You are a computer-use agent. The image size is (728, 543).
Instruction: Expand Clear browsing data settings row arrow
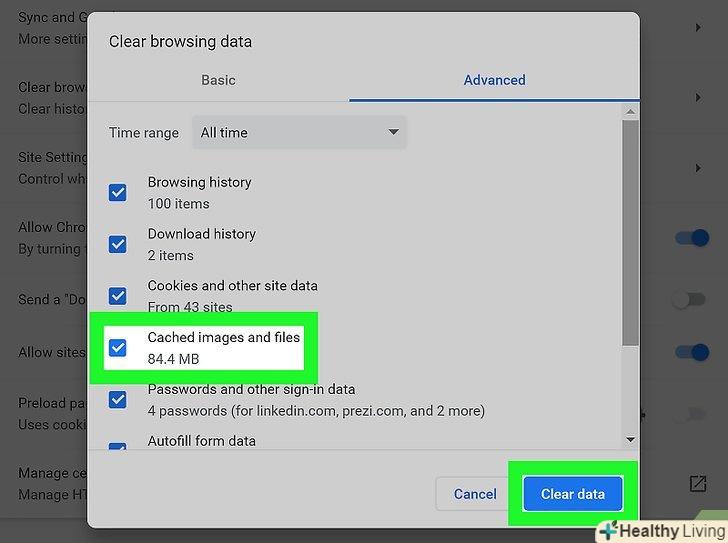coord(698,97)
